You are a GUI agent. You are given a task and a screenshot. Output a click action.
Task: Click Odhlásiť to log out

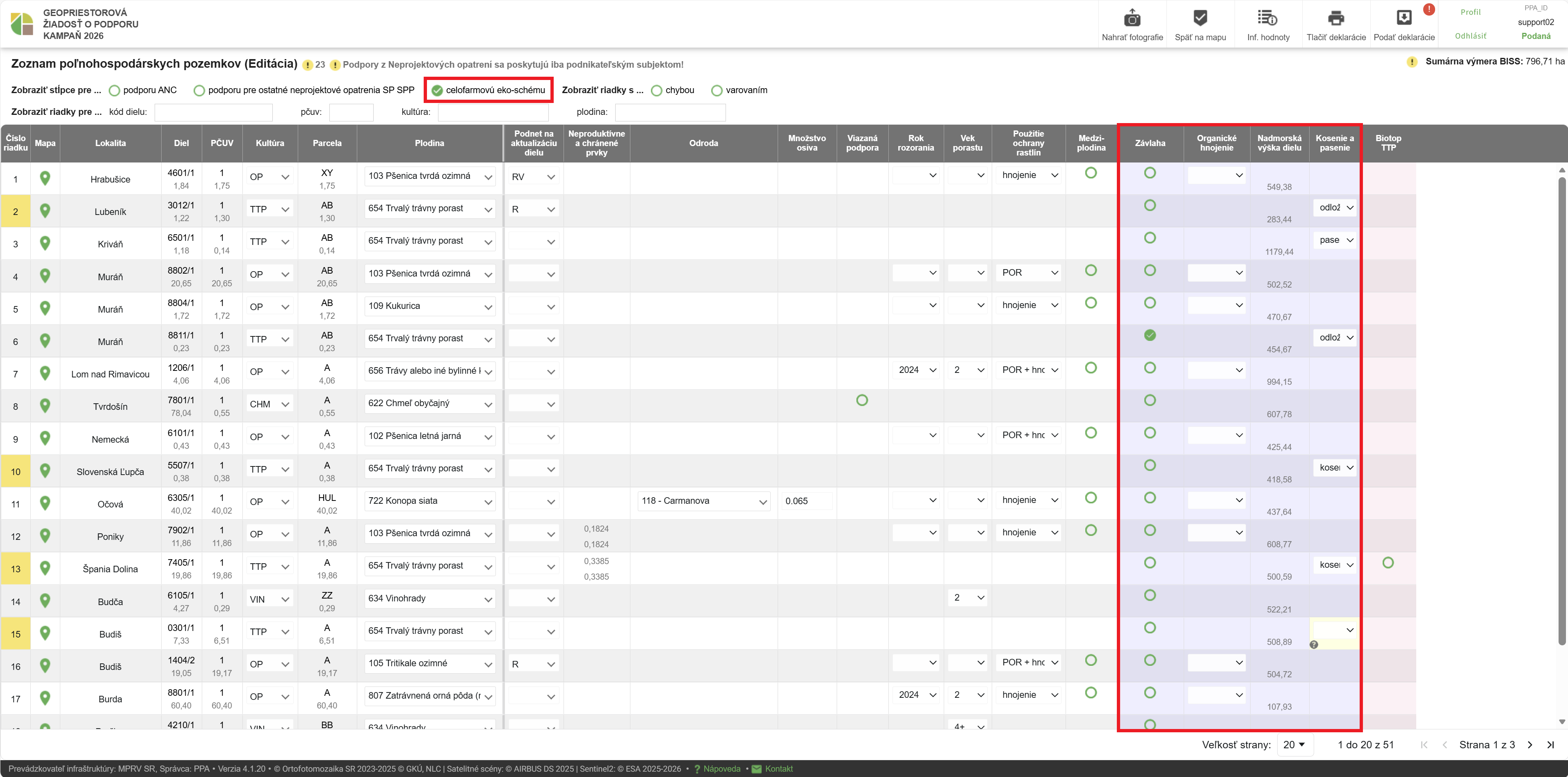tap(1470, 36)
